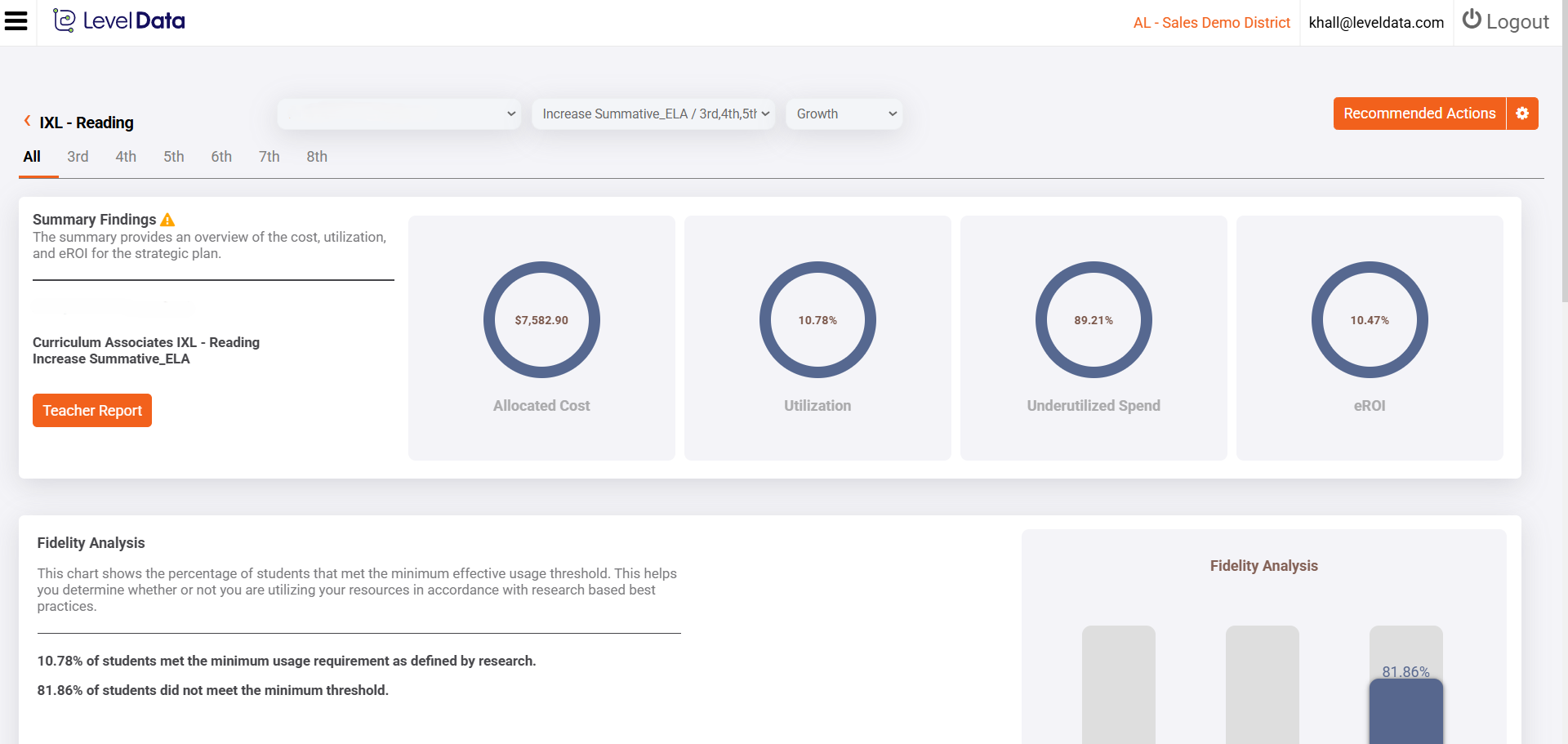Click the Summary Findings warning icon

[167, 220]
